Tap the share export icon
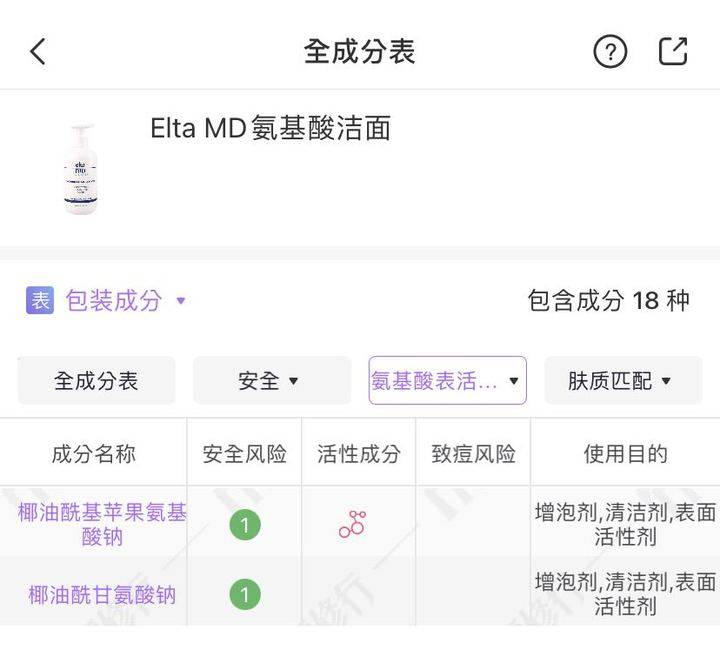 (673, 51)
